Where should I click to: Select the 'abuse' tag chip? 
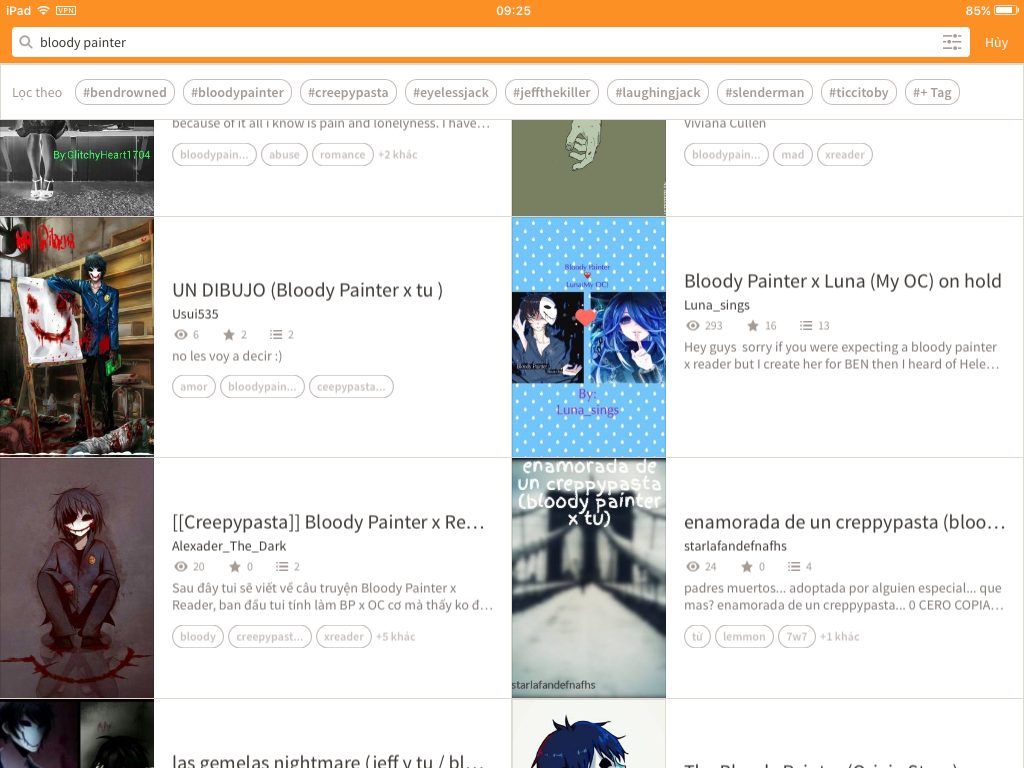(x=284, y=155)
